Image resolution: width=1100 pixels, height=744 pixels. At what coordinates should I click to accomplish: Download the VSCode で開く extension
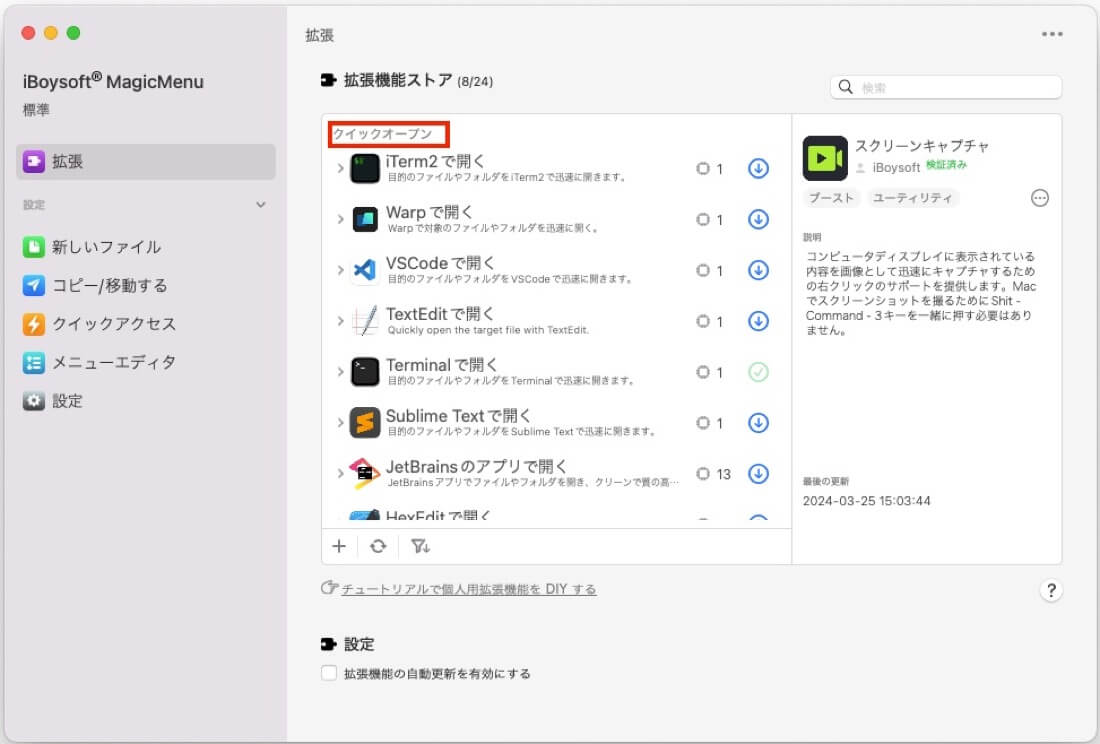tap(758, 270)
